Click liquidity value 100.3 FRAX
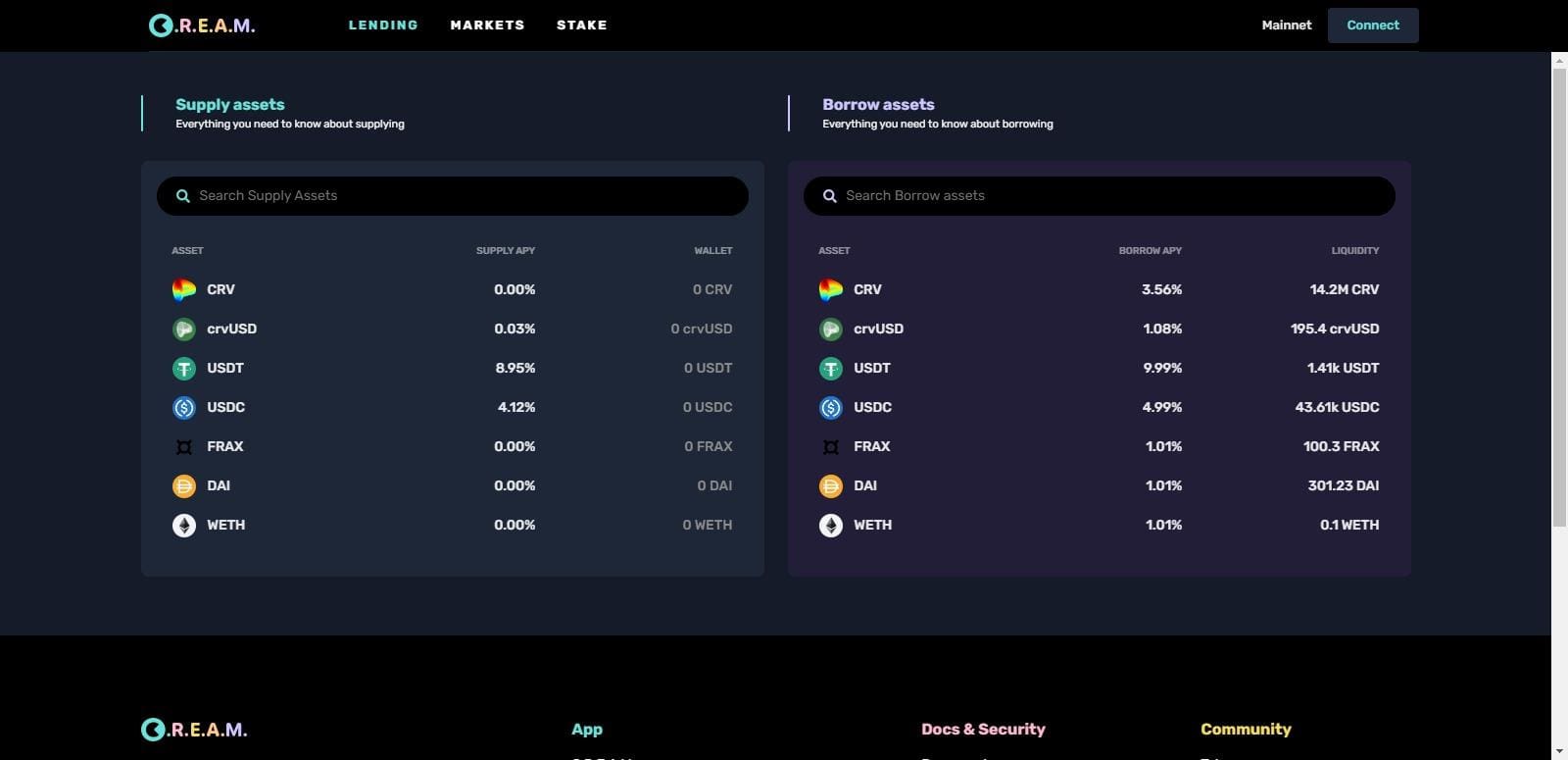1568x760 pixels. click(1342, 447)
